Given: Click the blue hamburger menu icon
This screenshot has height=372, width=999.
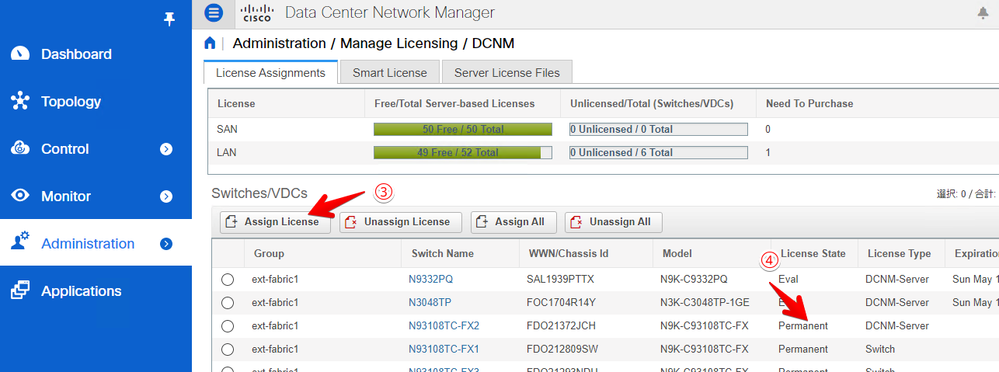Looking at the screenshot, I should tap(213, 12).
